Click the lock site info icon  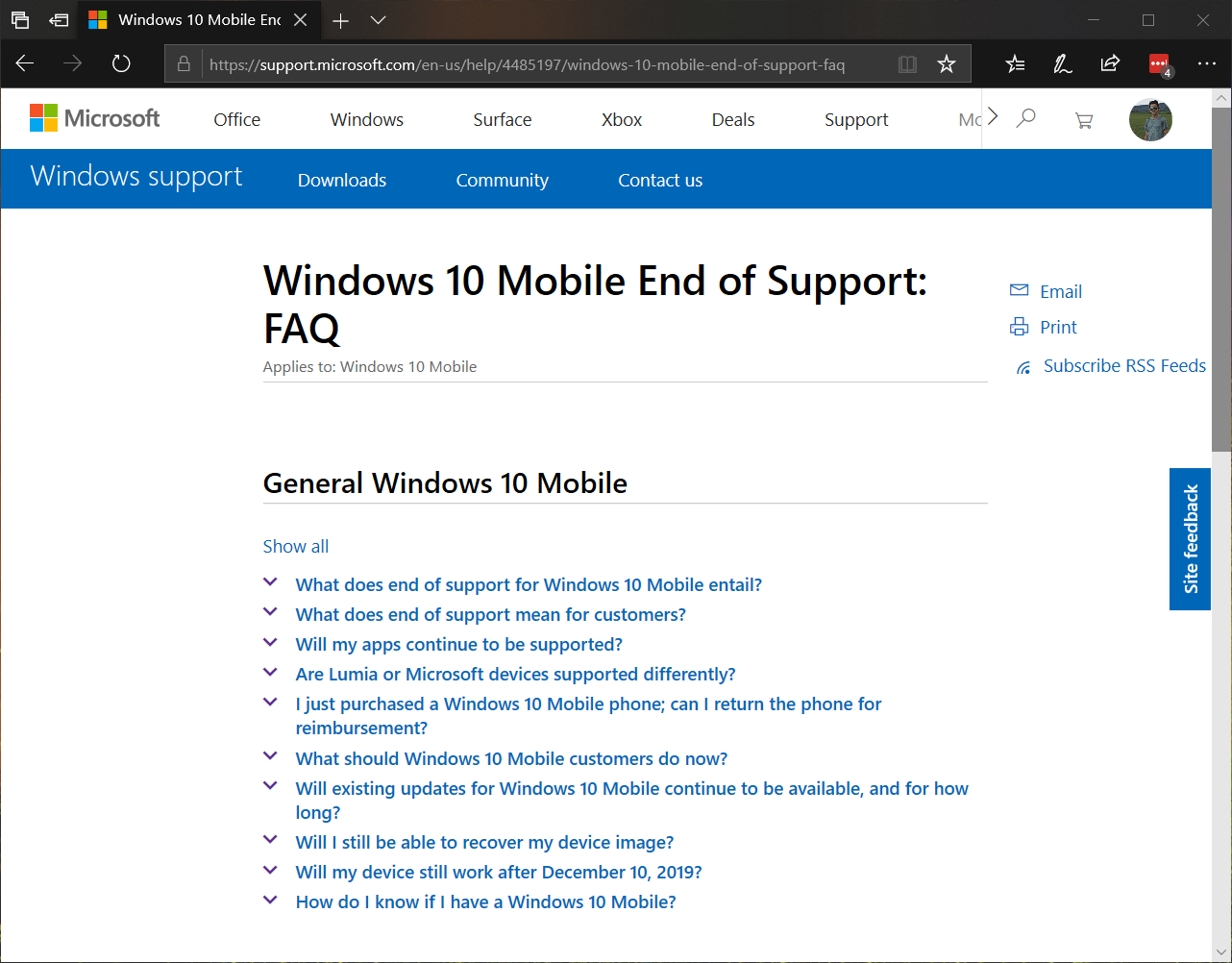(184, 64)
